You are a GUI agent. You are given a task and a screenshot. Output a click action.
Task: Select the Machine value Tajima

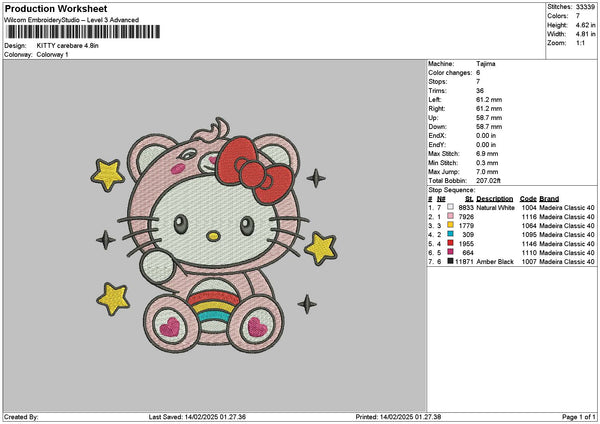coord(486,64)
